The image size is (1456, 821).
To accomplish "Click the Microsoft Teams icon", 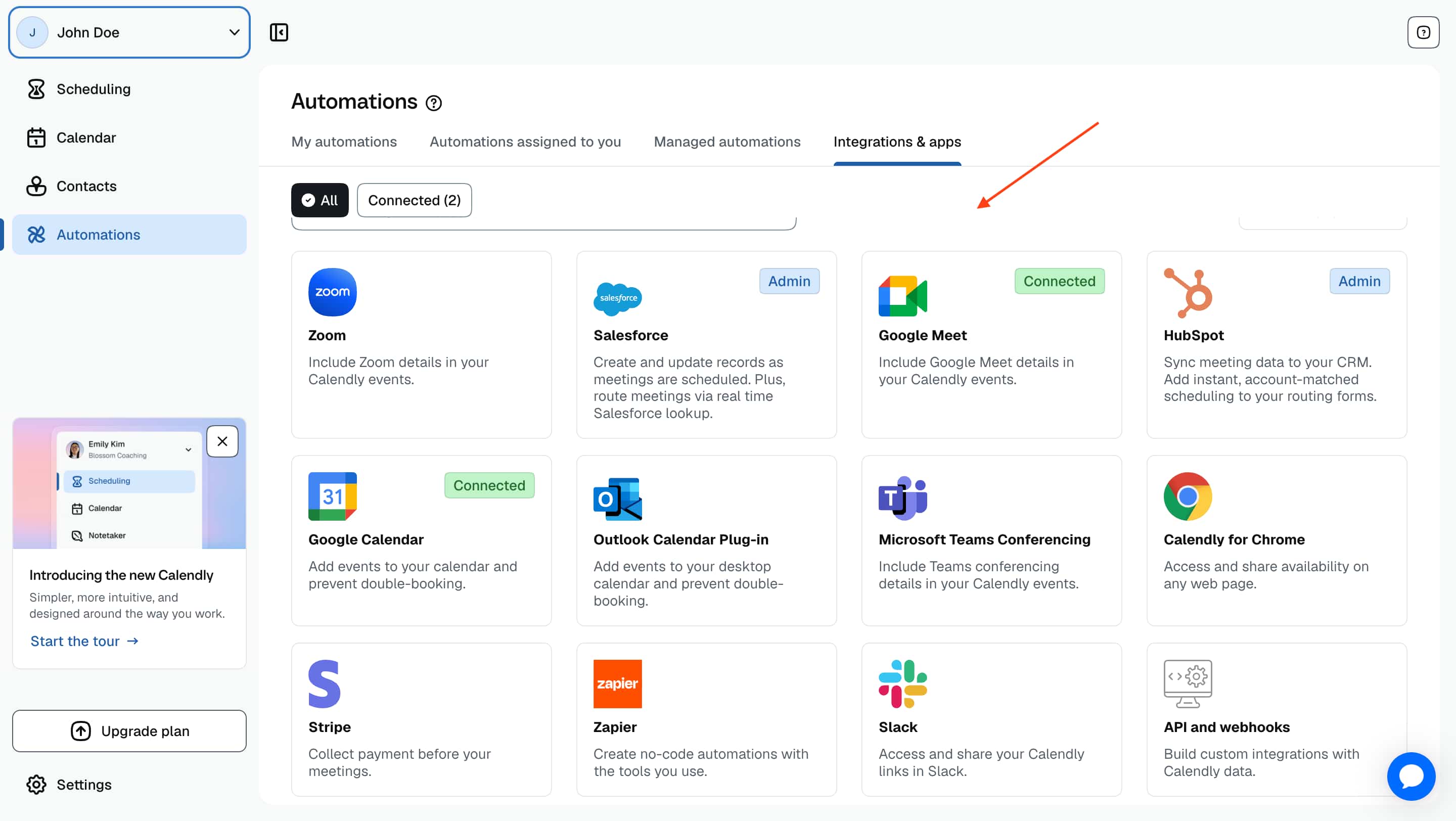I will (902, 498).
